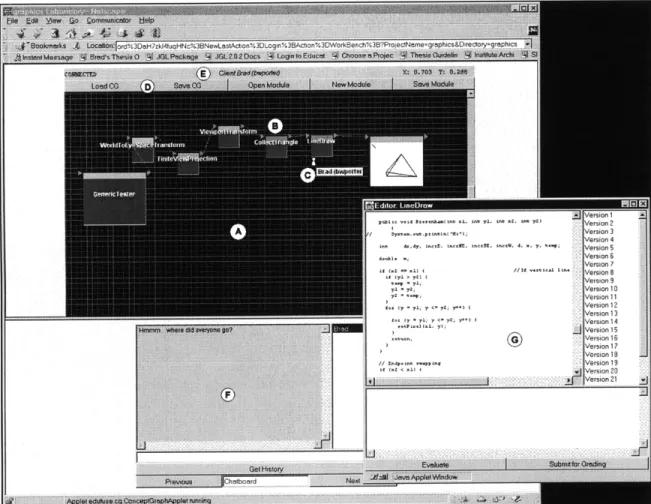Select Version 21 in the editor list
The height and width of the screenshot is (504, 651).
tap(601, 379)
